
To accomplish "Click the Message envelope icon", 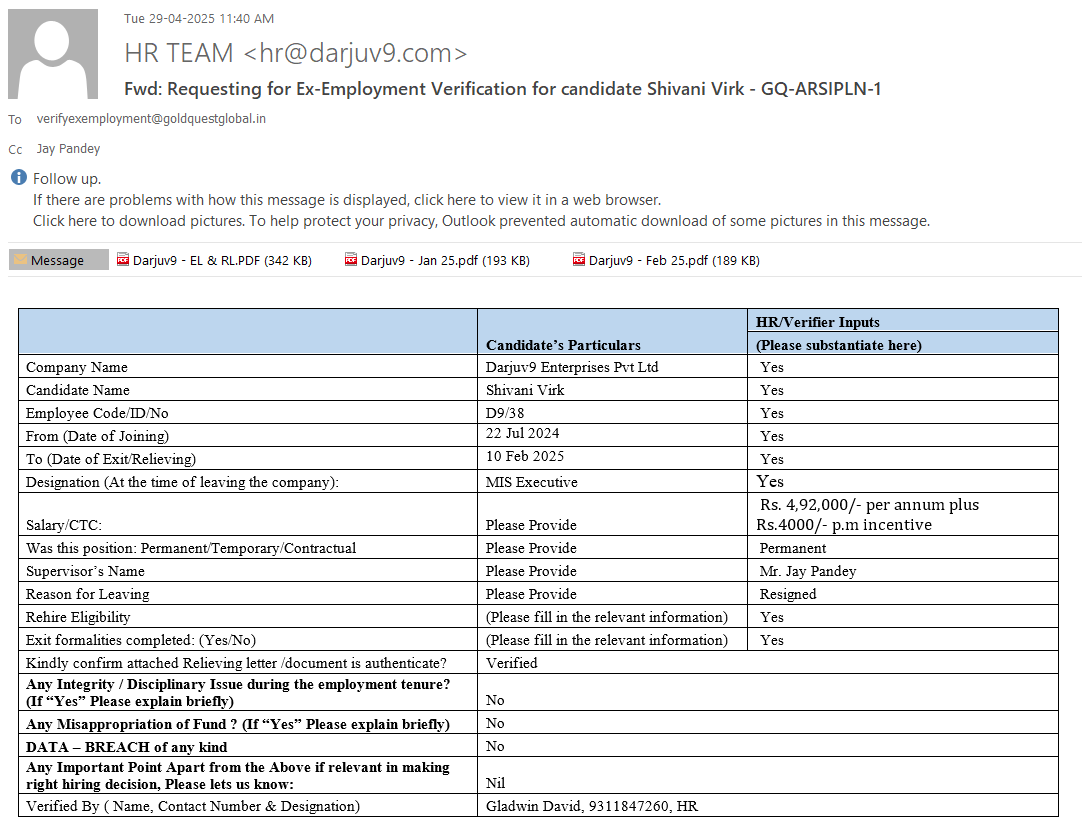I will coord(21,259).
